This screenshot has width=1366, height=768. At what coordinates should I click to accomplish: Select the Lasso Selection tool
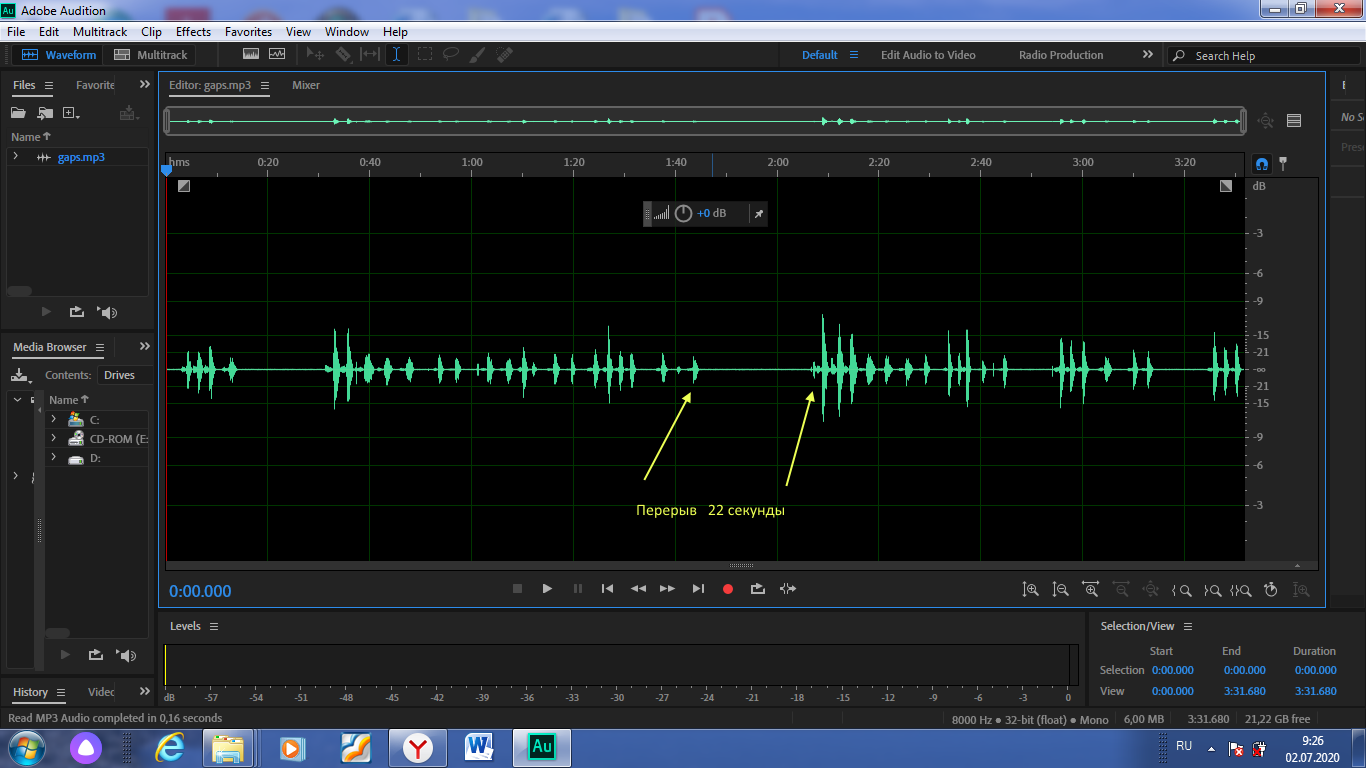click(x=451, y=55)
